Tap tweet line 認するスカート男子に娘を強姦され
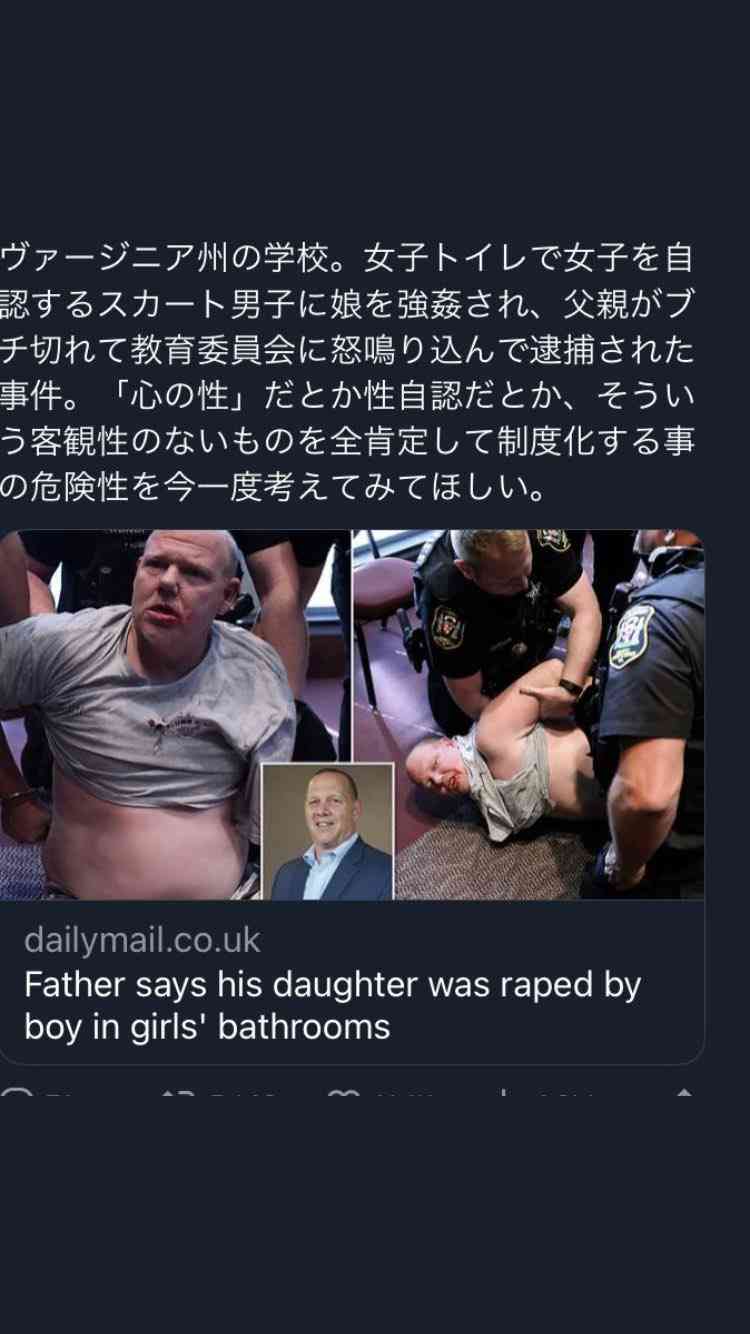750x1334 pixels. pos(347,305)
